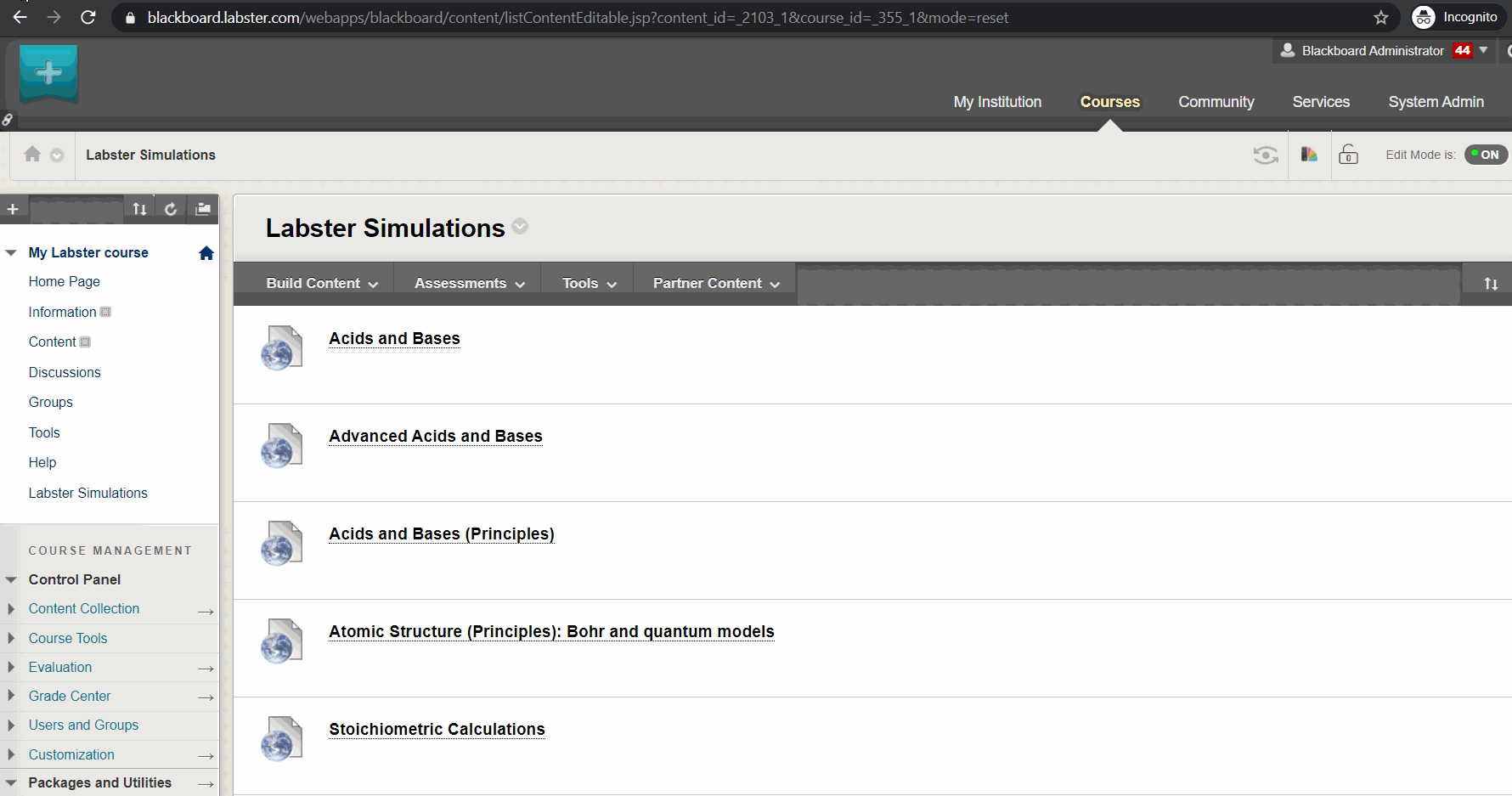
Task: Click the browser address bar URL
Action: pyautogui.click(x=578, y=17)
